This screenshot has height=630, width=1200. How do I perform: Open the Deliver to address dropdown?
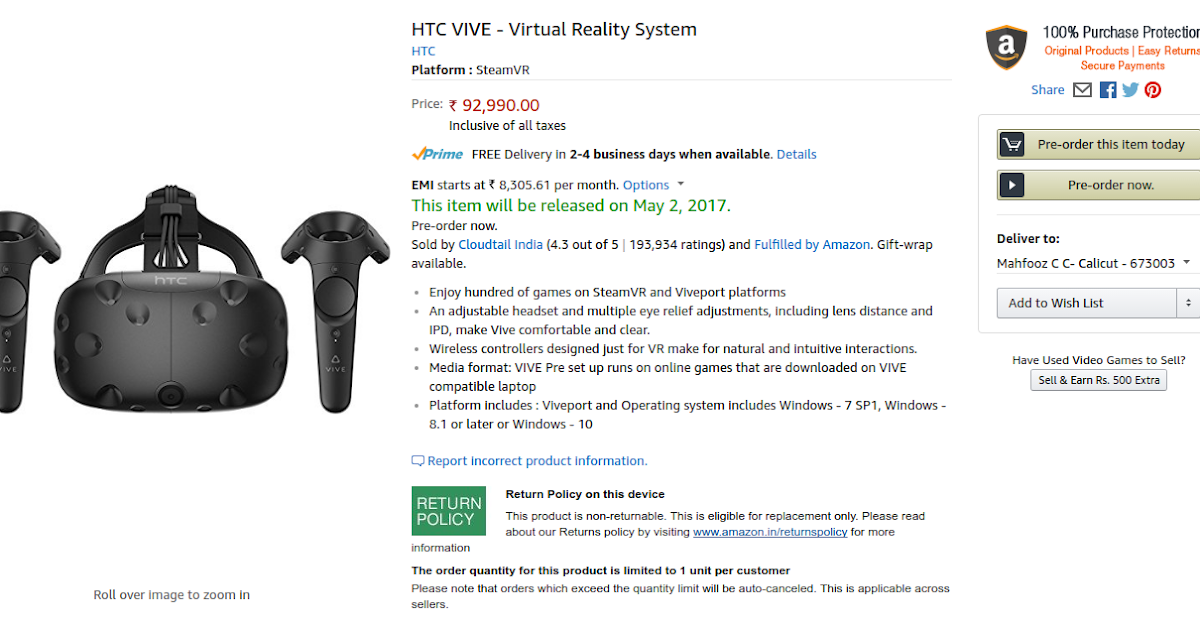(x=1094, y=263)
